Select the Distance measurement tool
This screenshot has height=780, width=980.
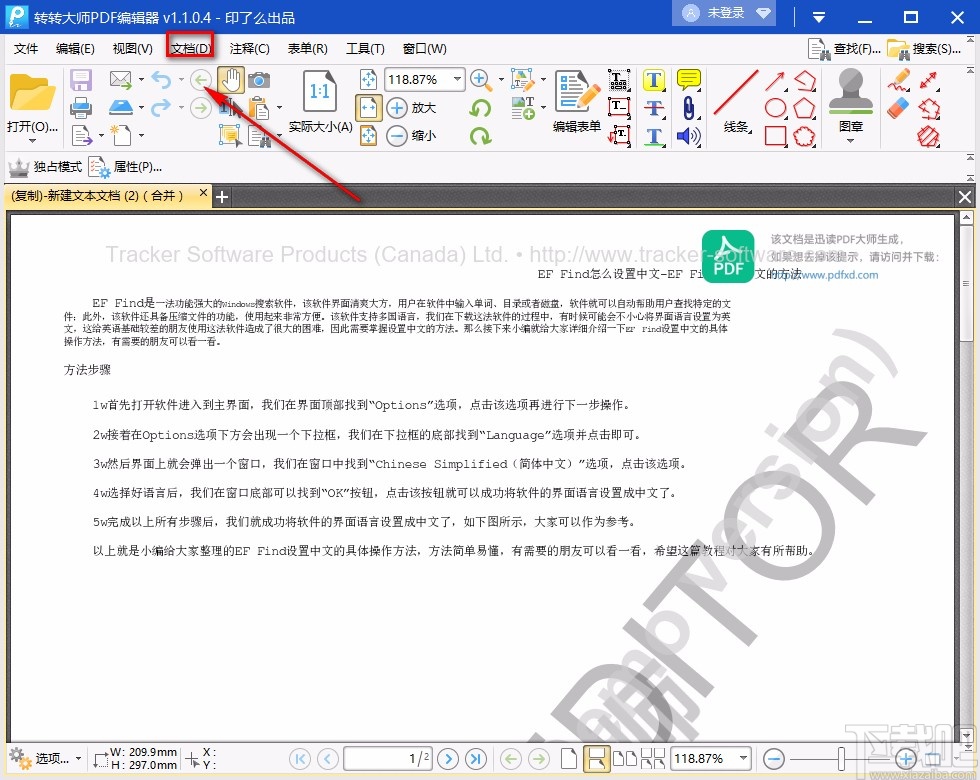click(929, 80)
